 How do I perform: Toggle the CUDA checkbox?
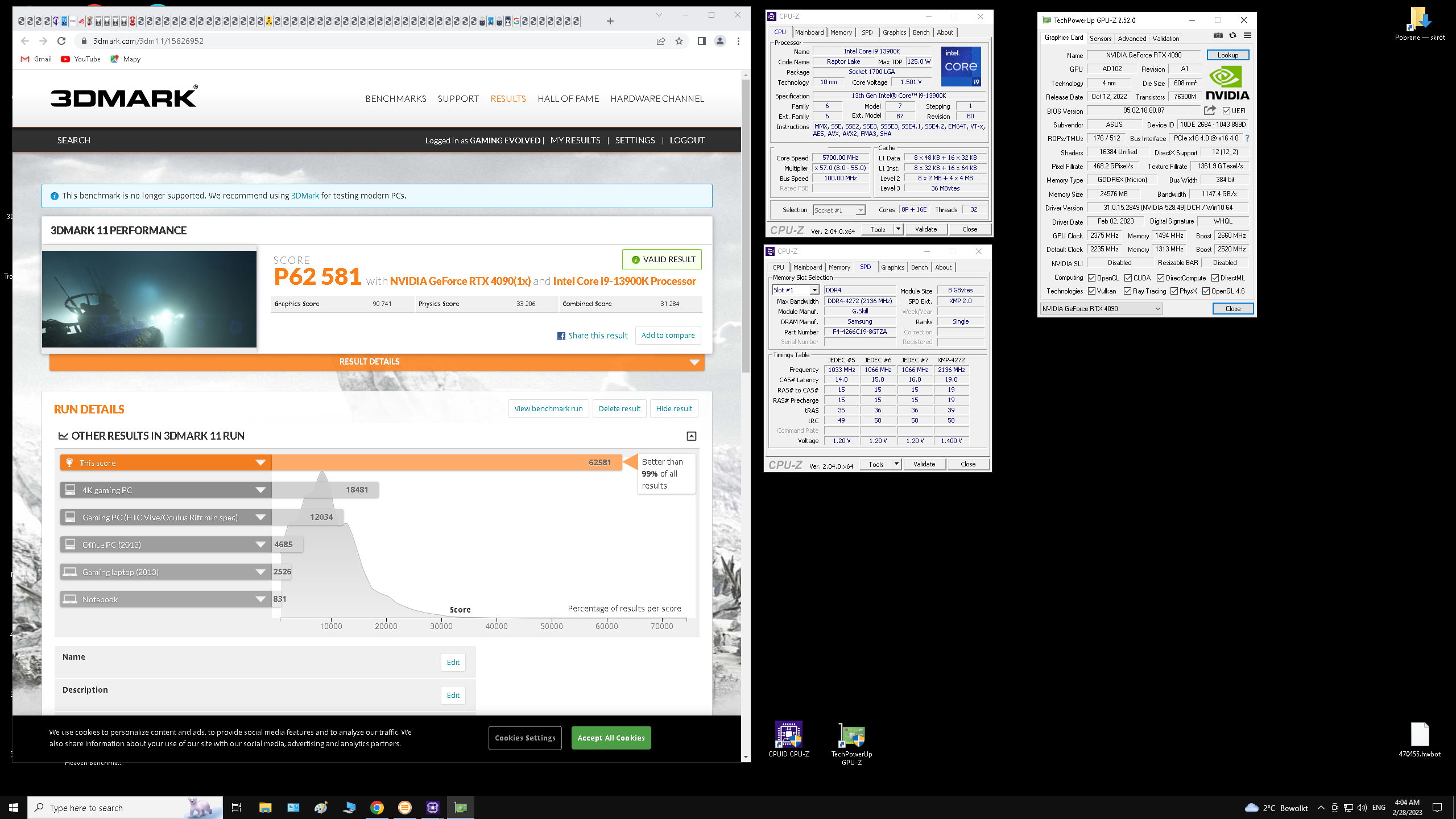[1128, 278]
